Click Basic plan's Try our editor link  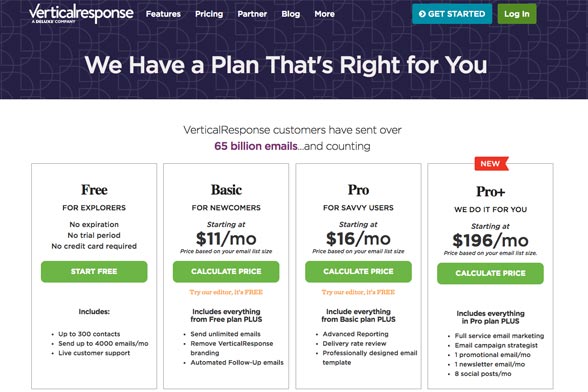226,292
